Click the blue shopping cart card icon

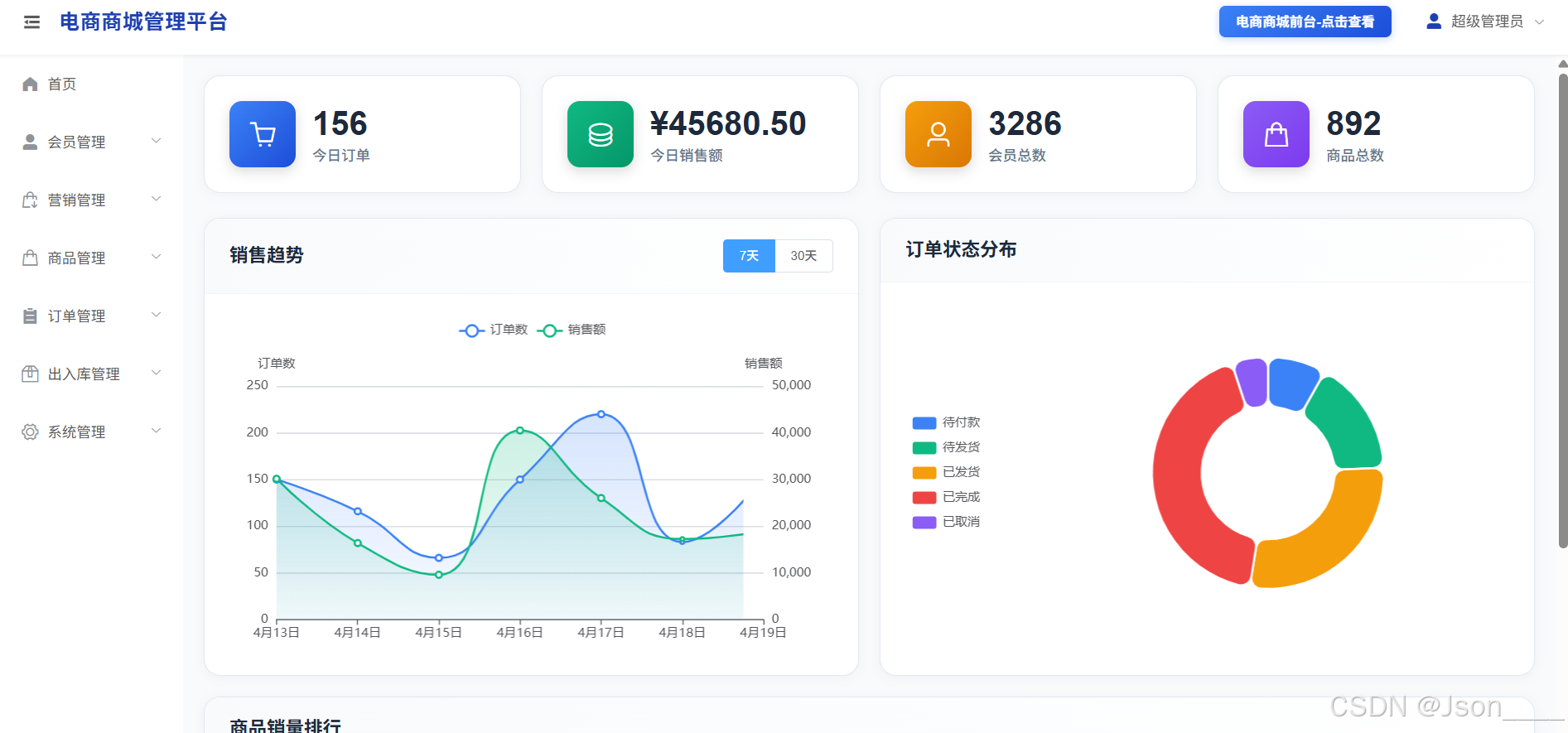coord(263,134)
